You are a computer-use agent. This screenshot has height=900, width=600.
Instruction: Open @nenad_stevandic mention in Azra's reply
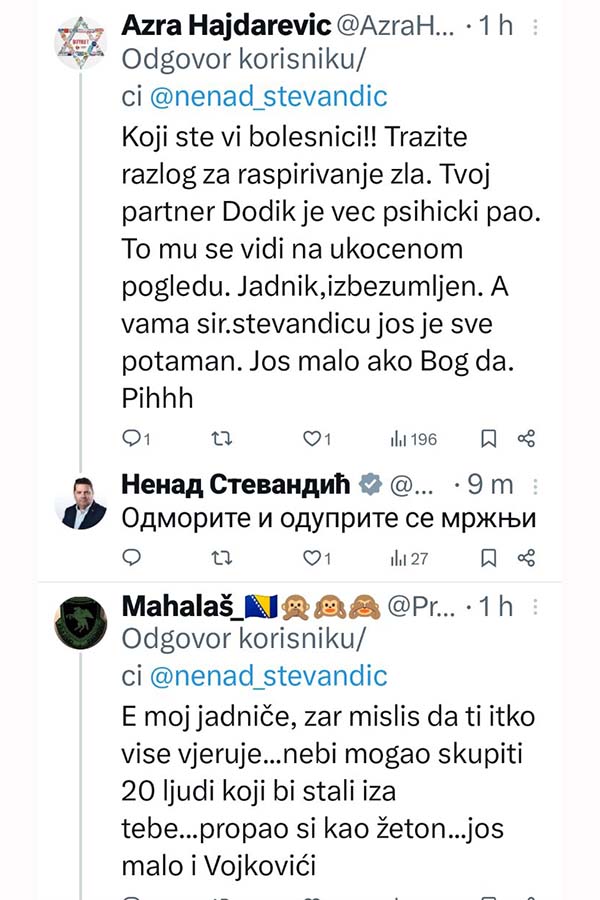pyautogui.click(x=268, y=96)
